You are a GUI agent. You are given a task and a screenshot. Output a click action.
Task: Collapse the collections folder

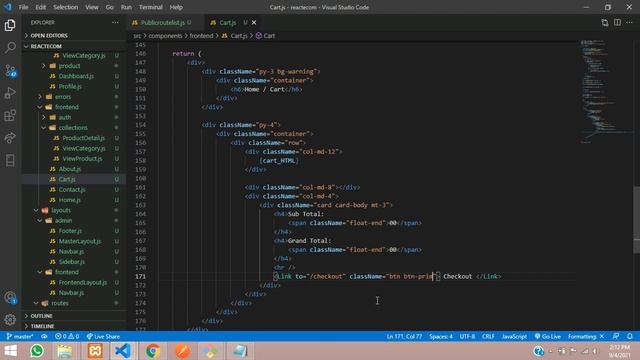tap(73, 128)
